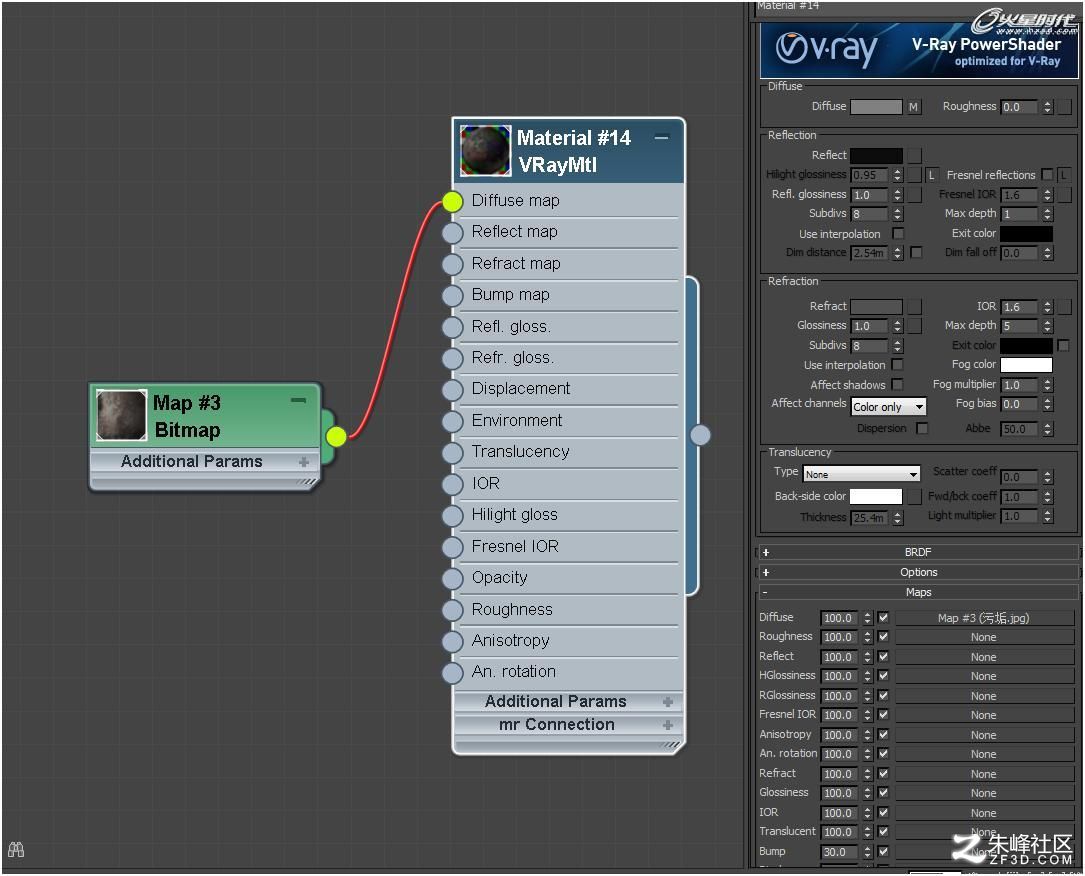Toggle refraction Use interpolation checkbox

point(898,364)
